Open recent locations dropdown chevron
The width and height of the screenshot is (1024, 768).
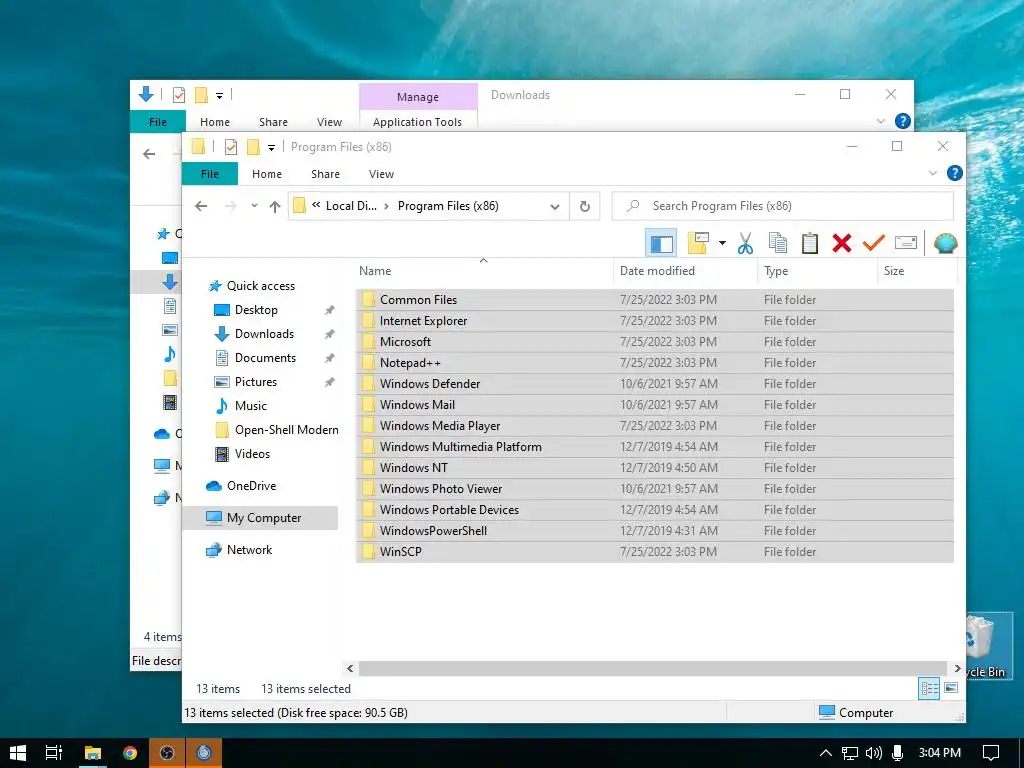(x=254, y=206)
